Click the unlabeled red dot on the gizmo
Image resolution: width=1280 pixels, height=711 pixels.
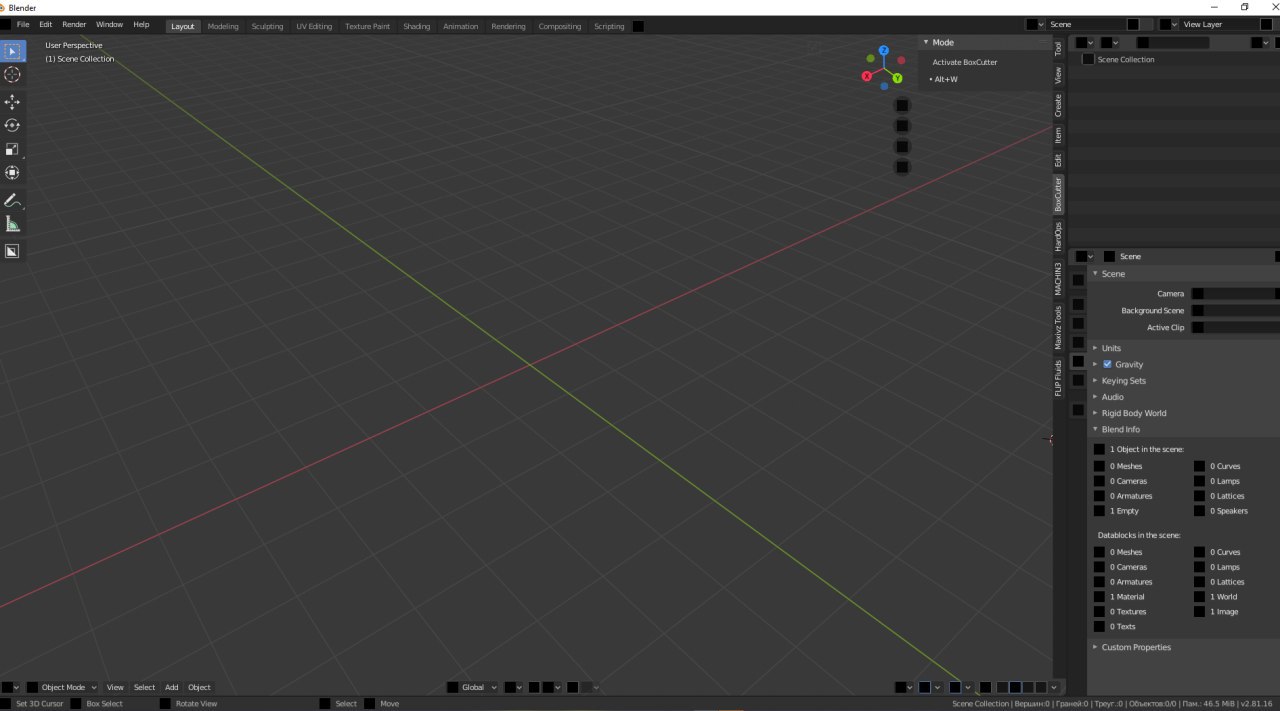[x=901, y=61]
